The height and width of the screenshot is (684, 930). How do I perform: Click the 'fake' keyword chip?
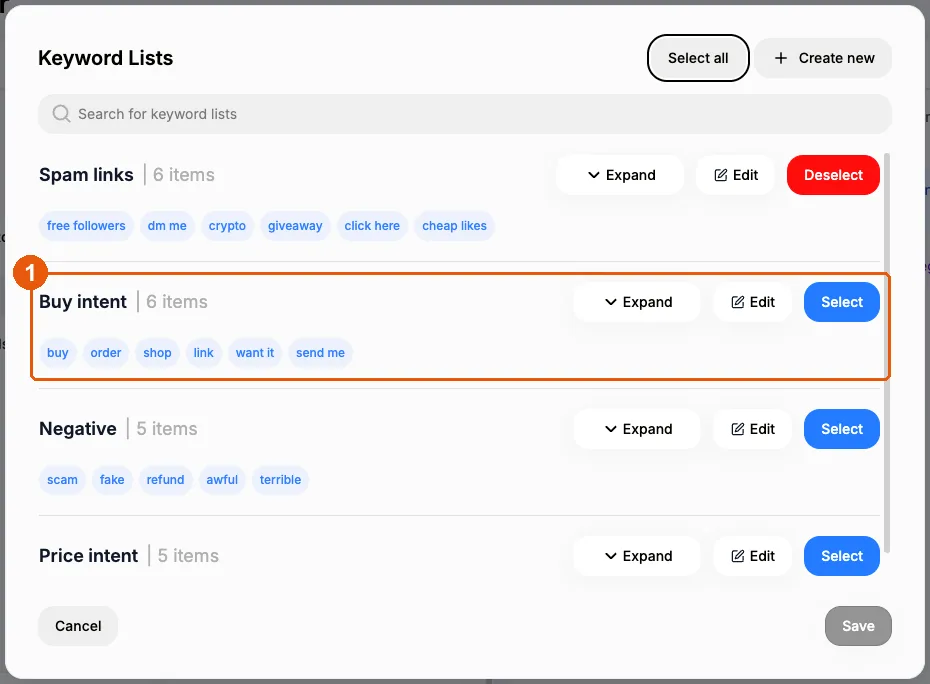point(112,480)
